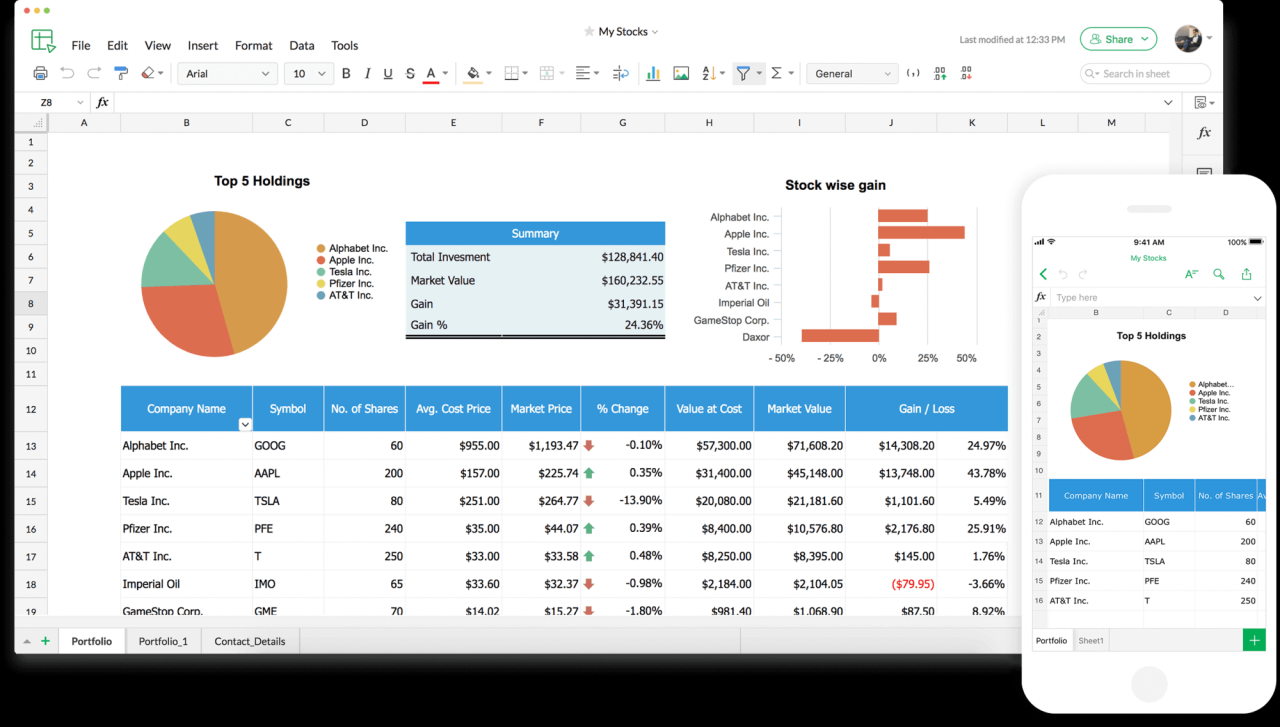Open the General number format dropdown
This screenshot has width=1280, height=727.
pos(851,73)
